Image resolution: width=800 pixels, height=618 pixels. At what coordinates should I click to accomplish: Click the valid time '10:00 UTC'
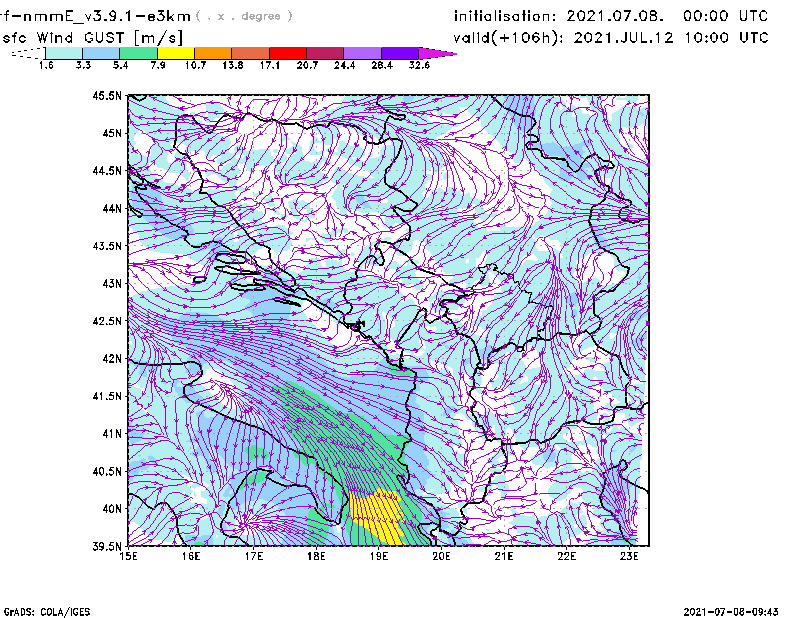(726, 38)
